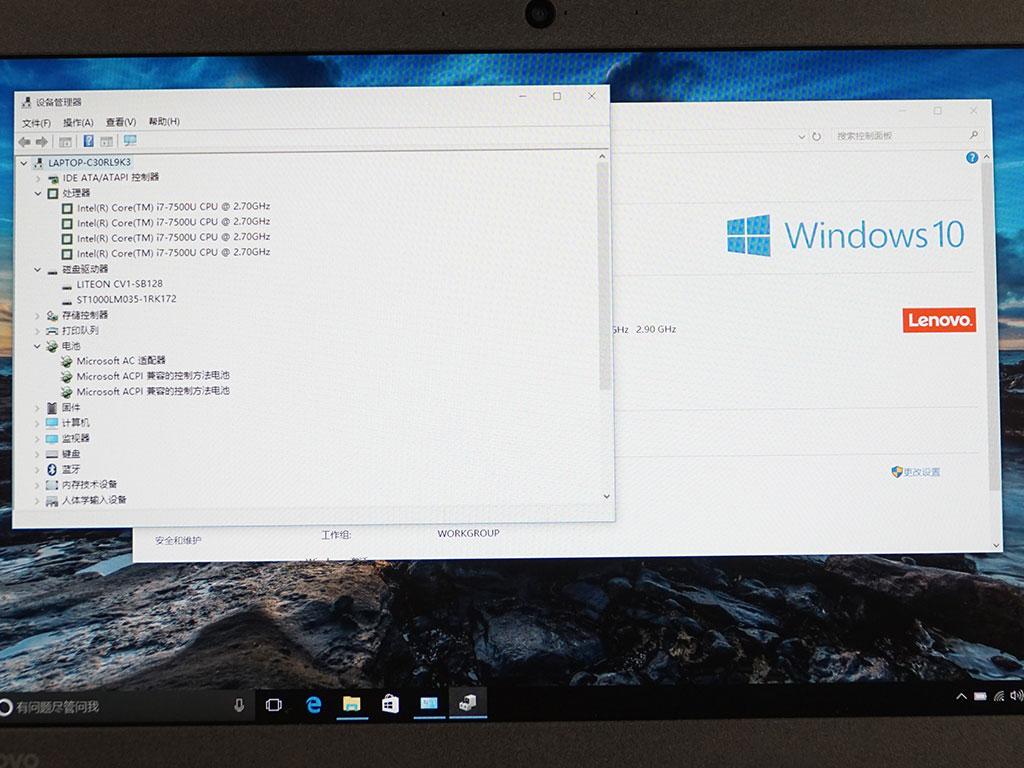Click the 内存技术设备 category icon
Screen dimensions: 1024x768
(x=52, y=485)
